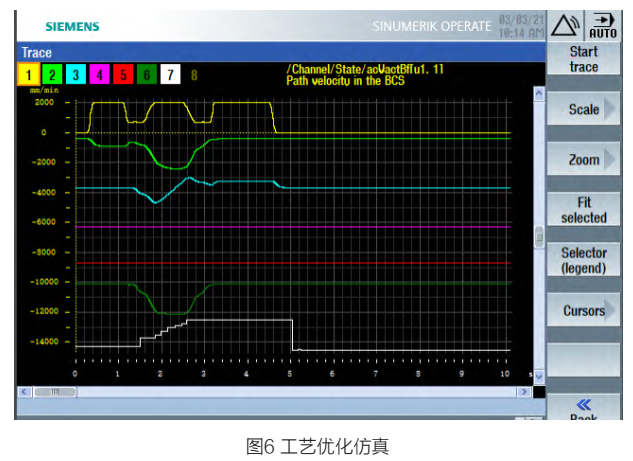633x461 pixels.
Task: Click the /Channel/State/acVactB variable path text
Action: (x=365, y=69)
